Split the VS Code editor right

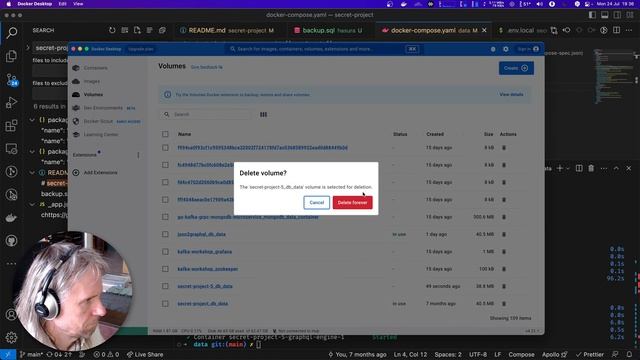616,30
